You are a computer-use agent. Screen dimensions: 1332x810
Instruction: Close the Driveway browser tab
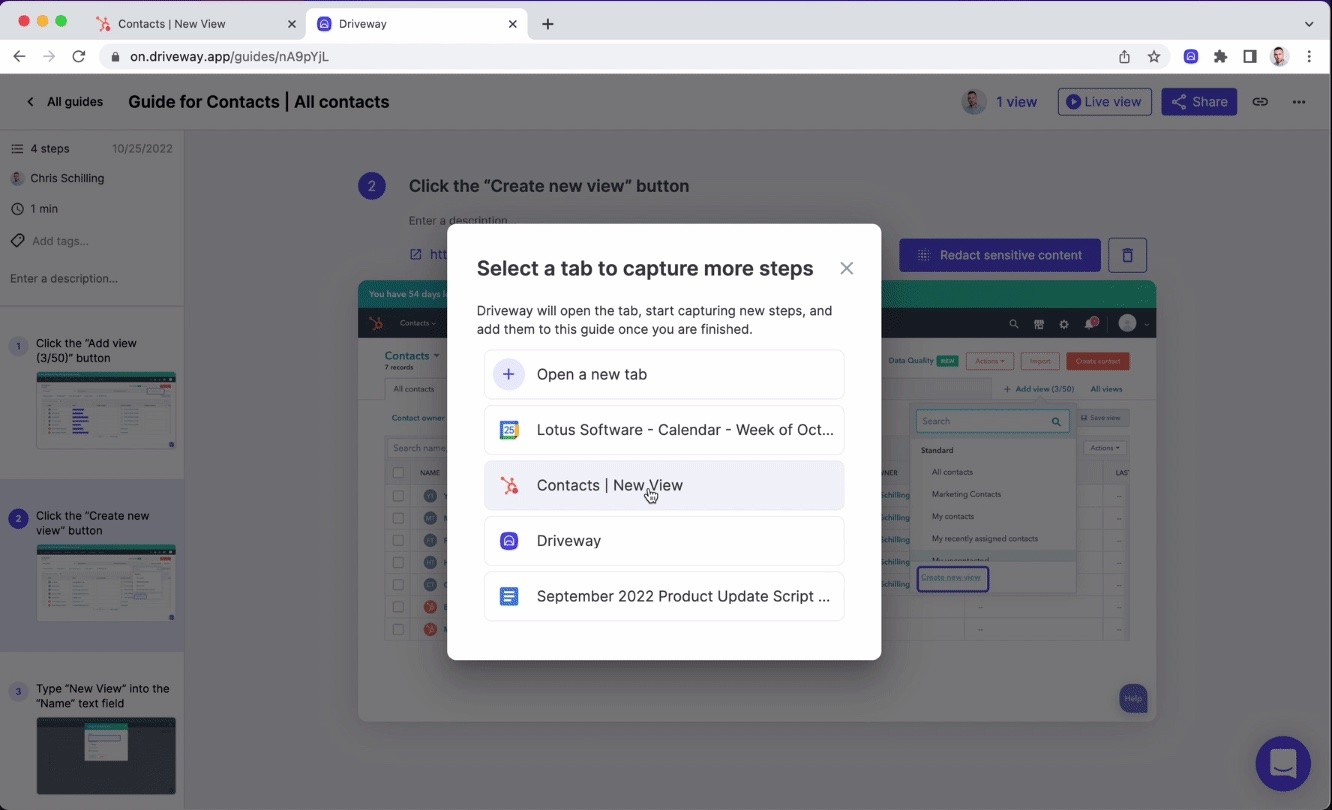pyautogui.click(x=511, y=23)
